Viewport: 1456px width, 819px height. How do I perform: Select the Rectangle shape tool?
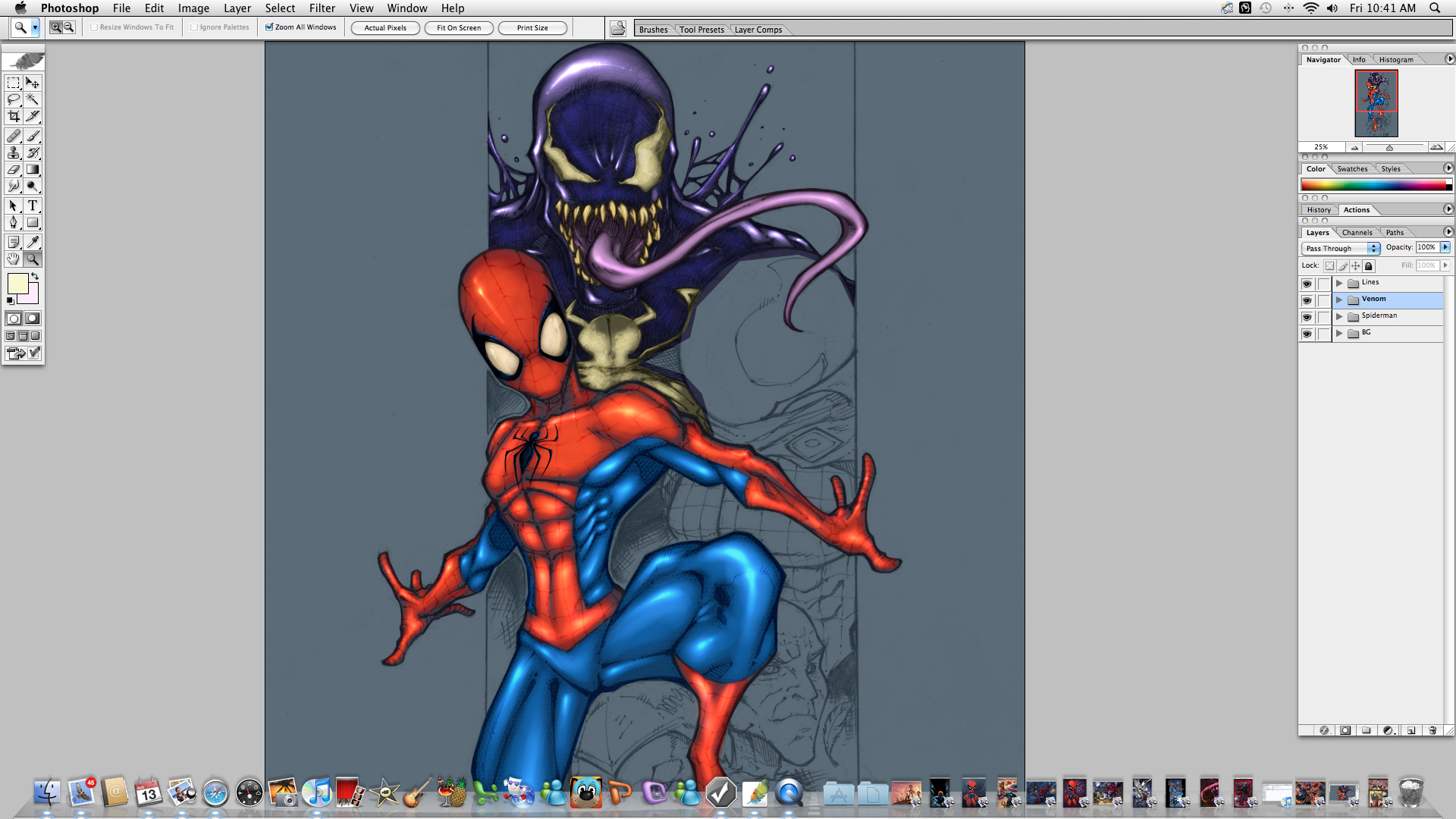click(33, 222)
